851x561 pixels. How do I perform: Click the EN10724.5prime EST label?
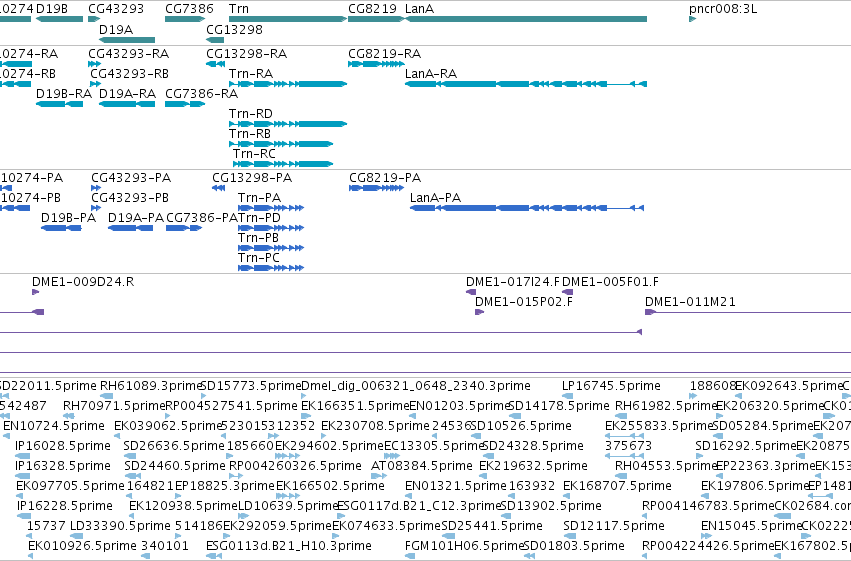tap(54, 426)
